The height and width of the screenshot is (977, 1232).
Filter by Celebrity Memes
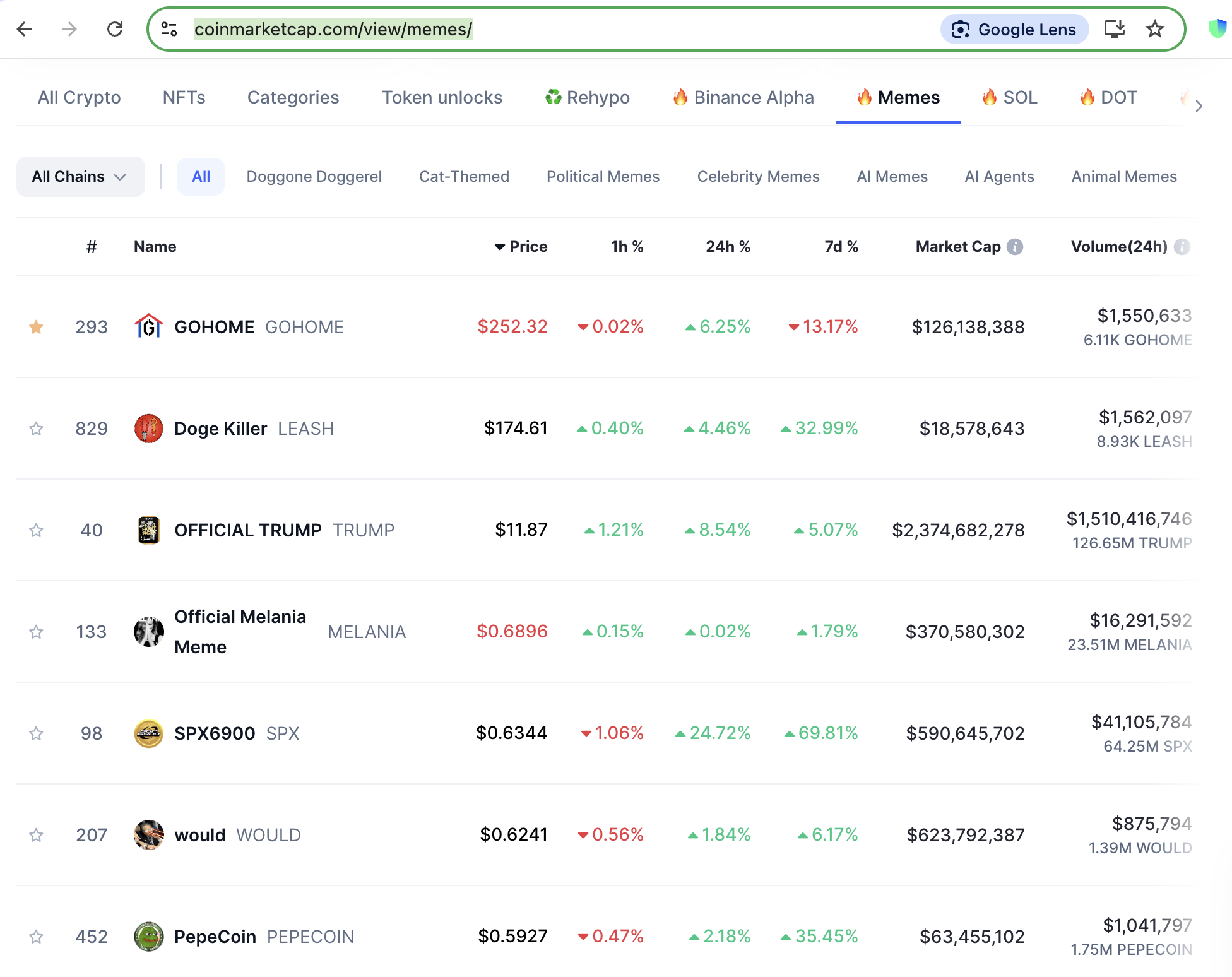(x=758, y=177)
